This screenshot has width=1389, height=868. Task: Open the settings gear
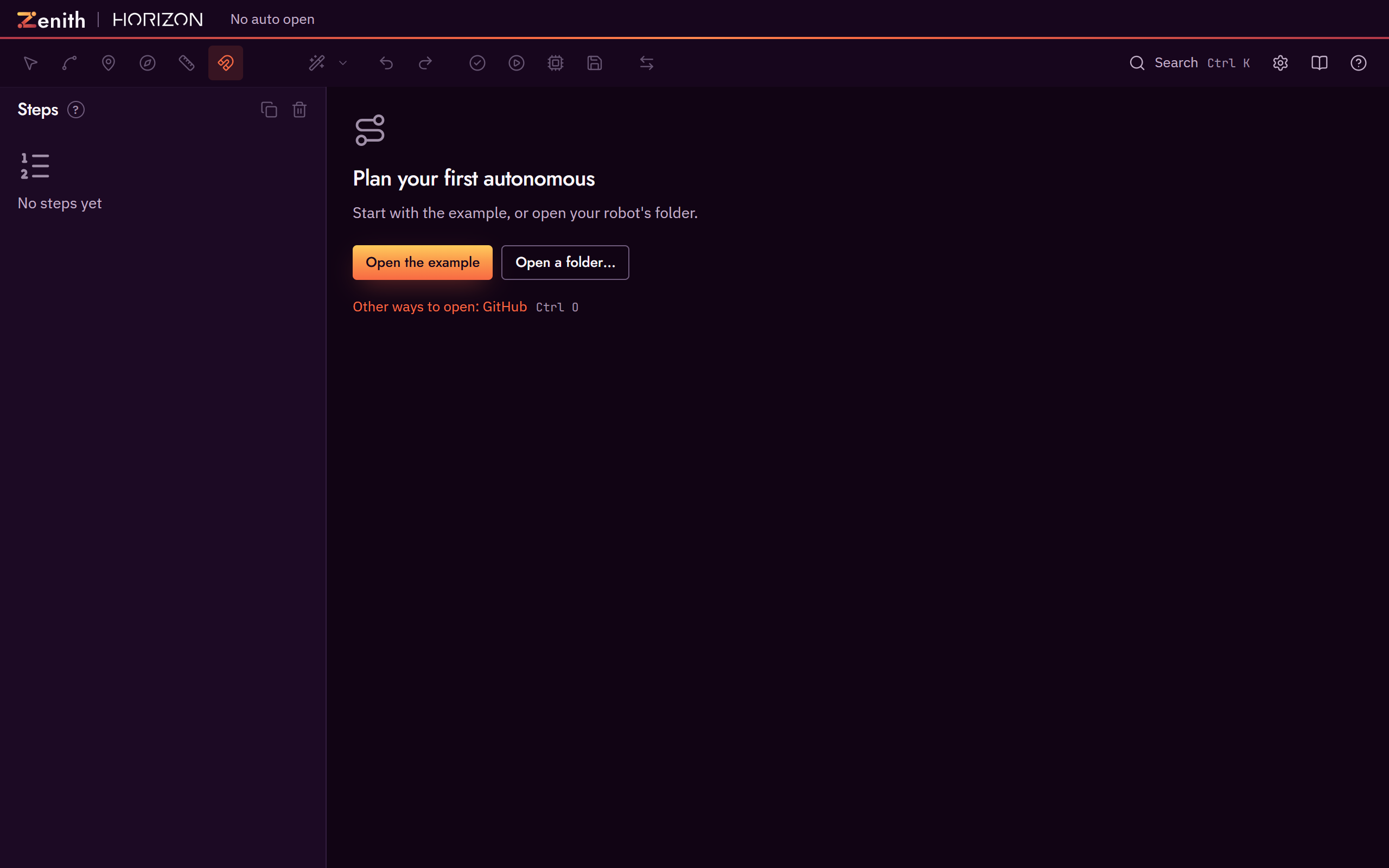click(x=1280, y=63)
